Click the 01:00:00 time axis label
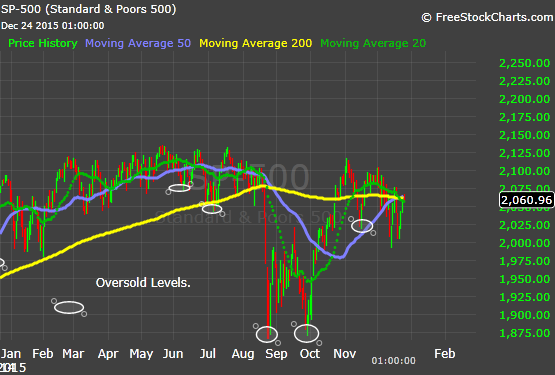 click(393, 361)
